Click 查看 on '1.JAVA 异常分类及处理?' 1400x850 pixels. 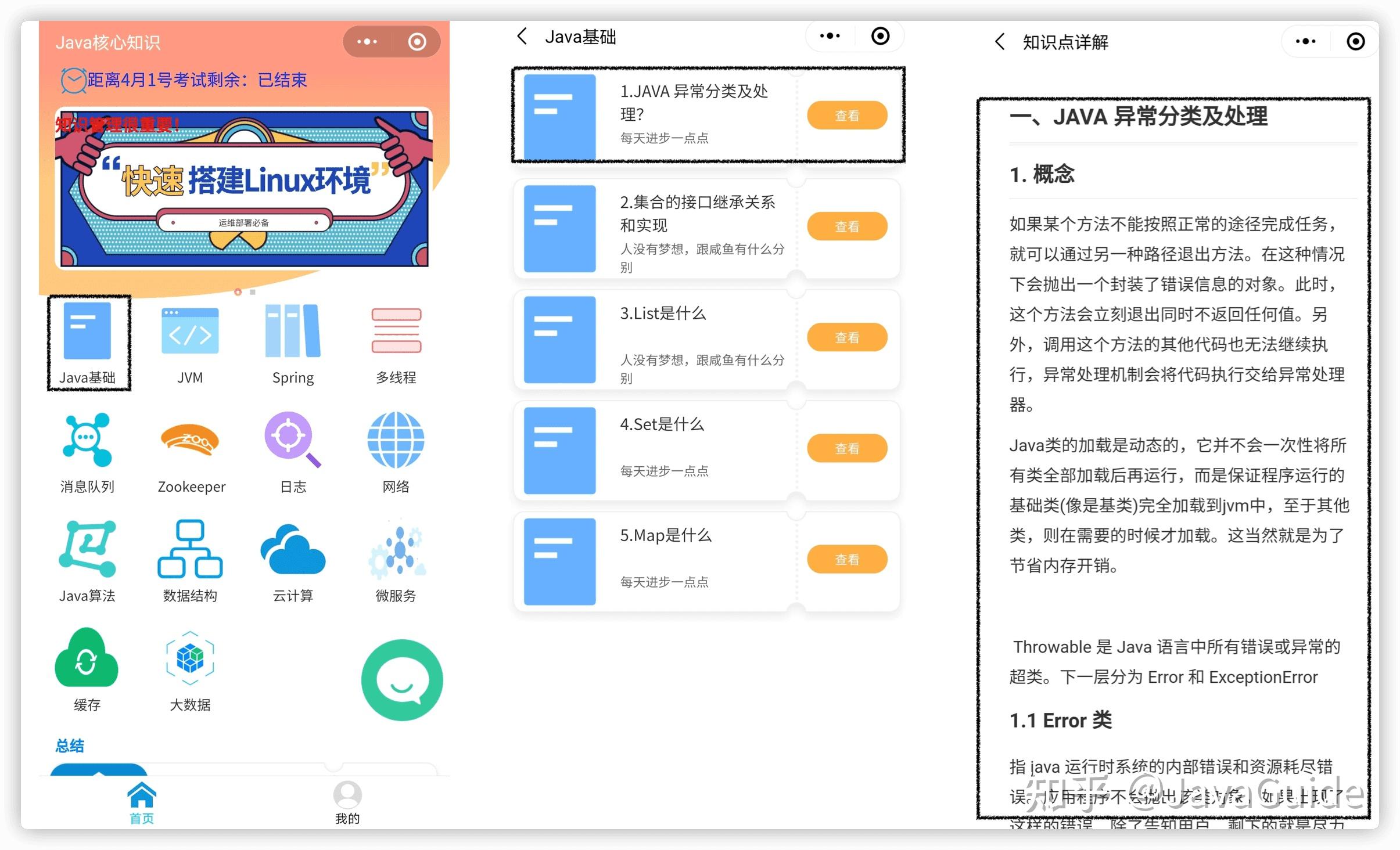(847, 115)
